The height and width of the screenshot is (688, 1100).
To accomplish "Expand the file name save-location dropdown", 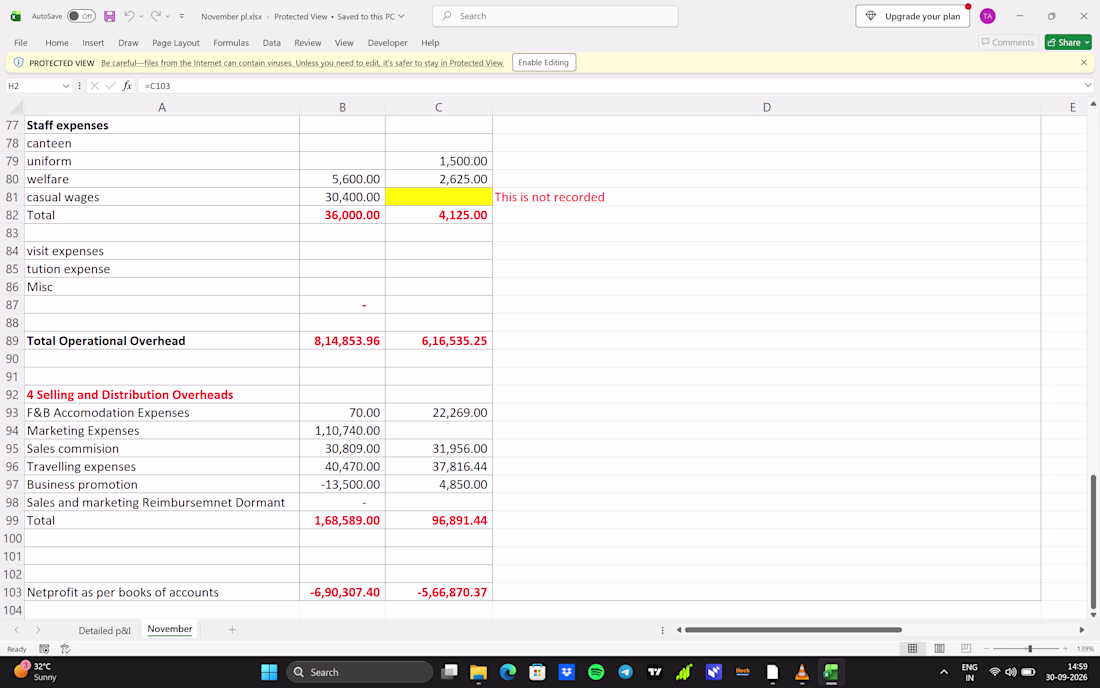I will click(401, 16).
